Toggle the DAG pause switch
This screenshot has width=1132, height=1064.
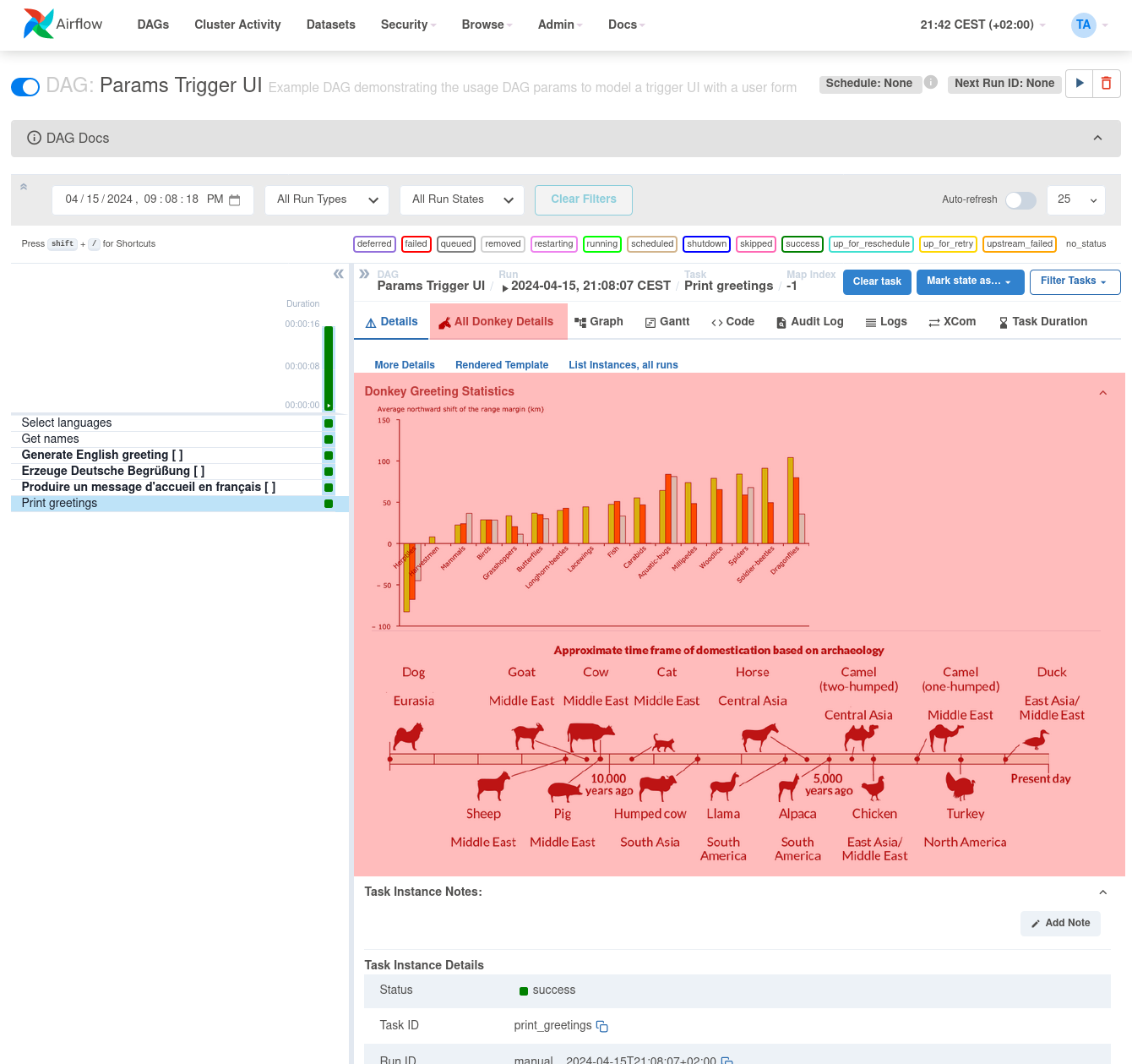click(x=25, y=87)
